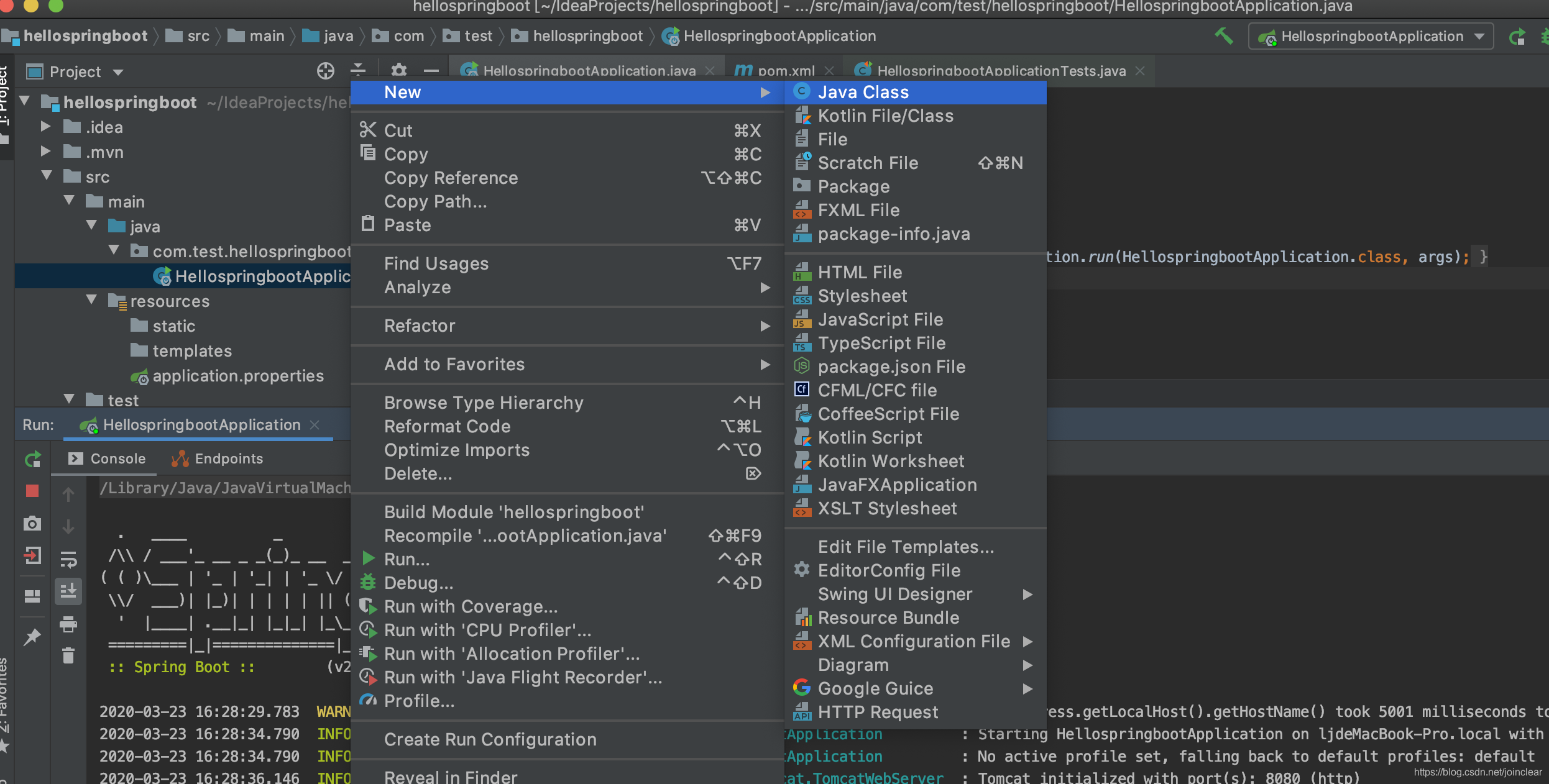Image resolution: width=1549 pixels, height=784 pixels.
Task: Click the Exit application icon in Run panel
Action: point(32,555)
